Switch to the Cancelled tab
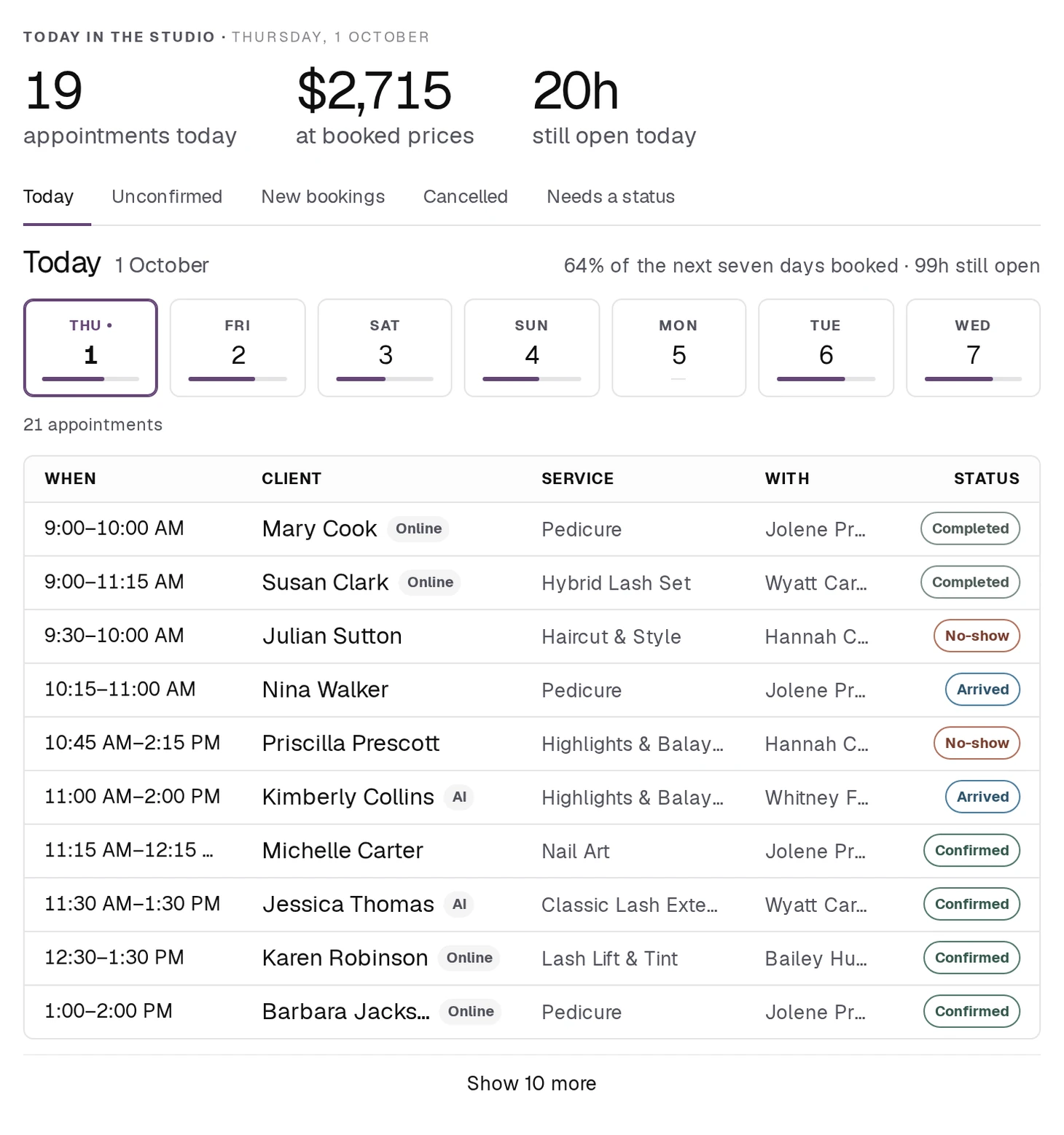The height and width of the screenshot is (1135, 1064). pyautogui.click(x=465, y=197)
